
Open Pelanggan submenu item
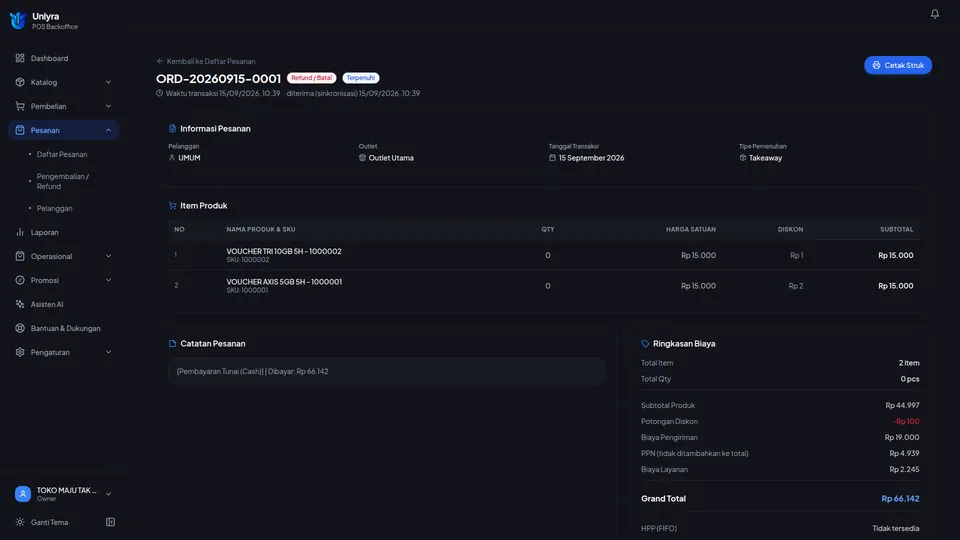54,208
